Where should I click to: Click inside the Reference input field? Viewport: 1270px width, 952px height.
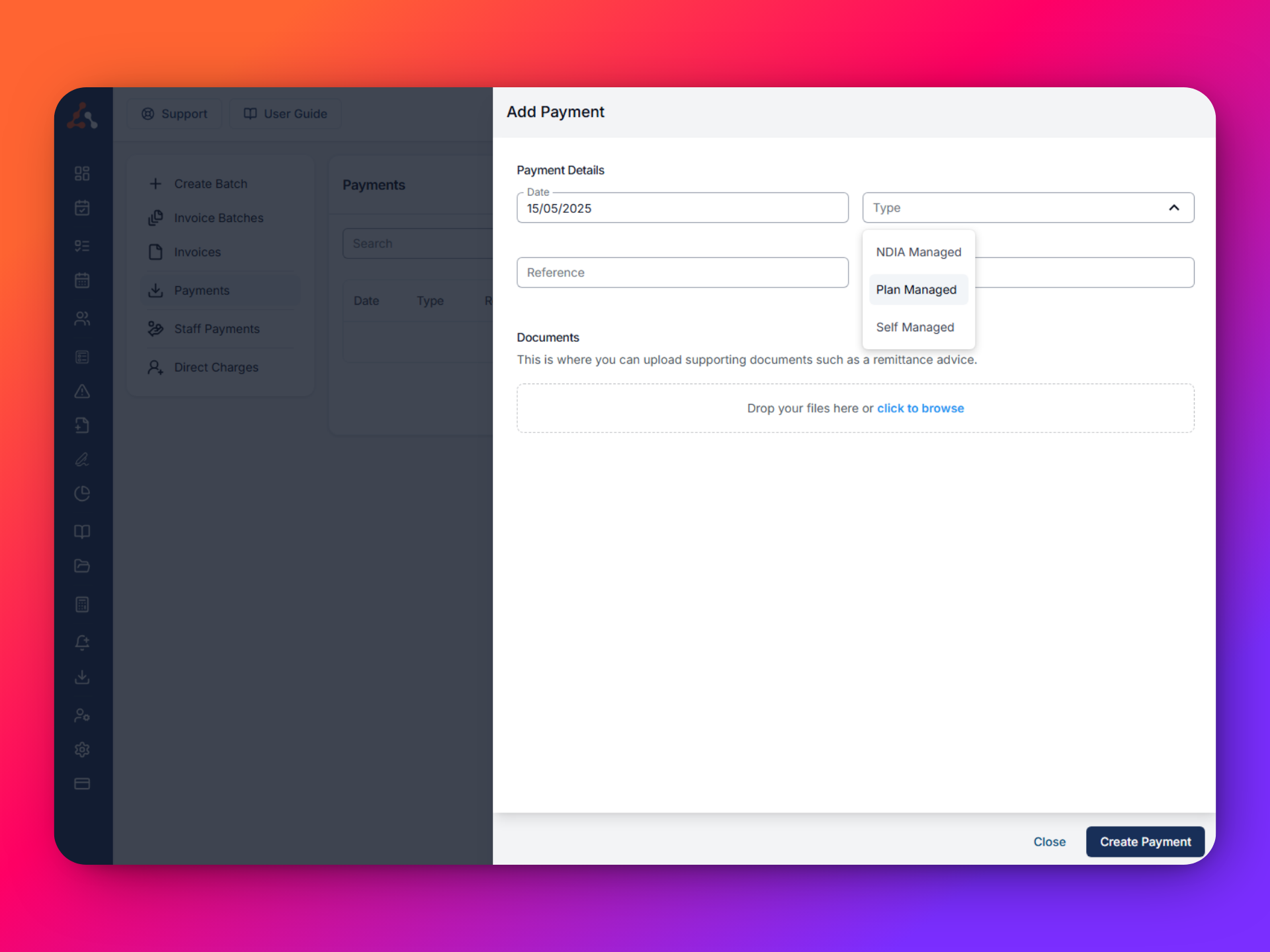coord(683,272)
